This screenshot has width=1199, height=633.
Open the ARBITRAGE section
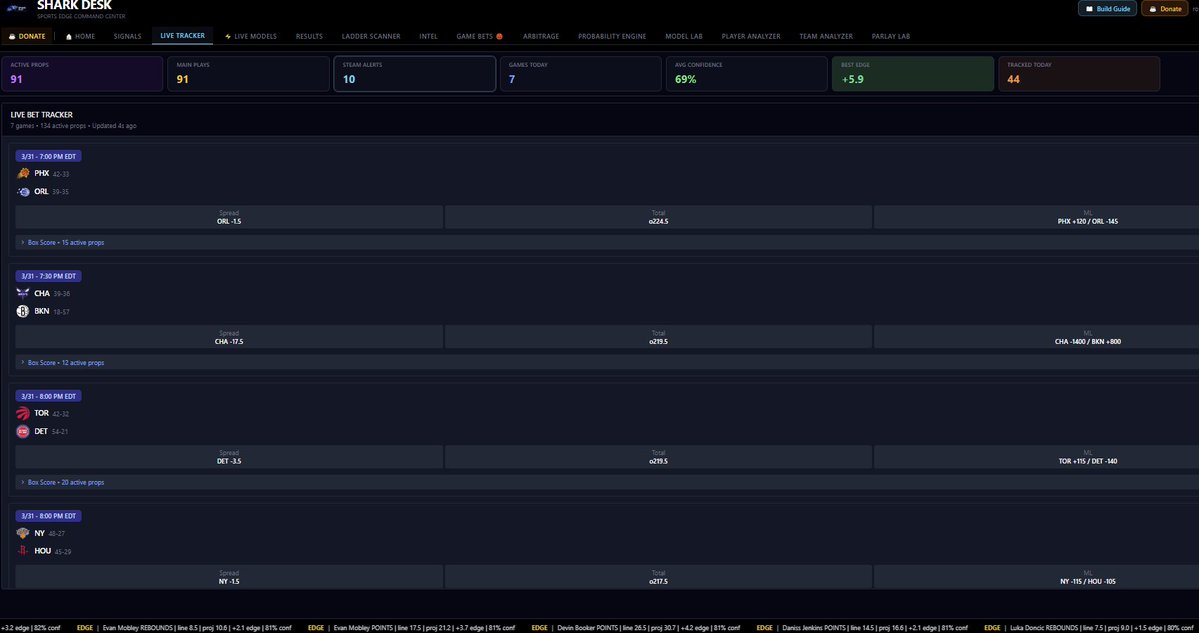[x=538, y=34]
